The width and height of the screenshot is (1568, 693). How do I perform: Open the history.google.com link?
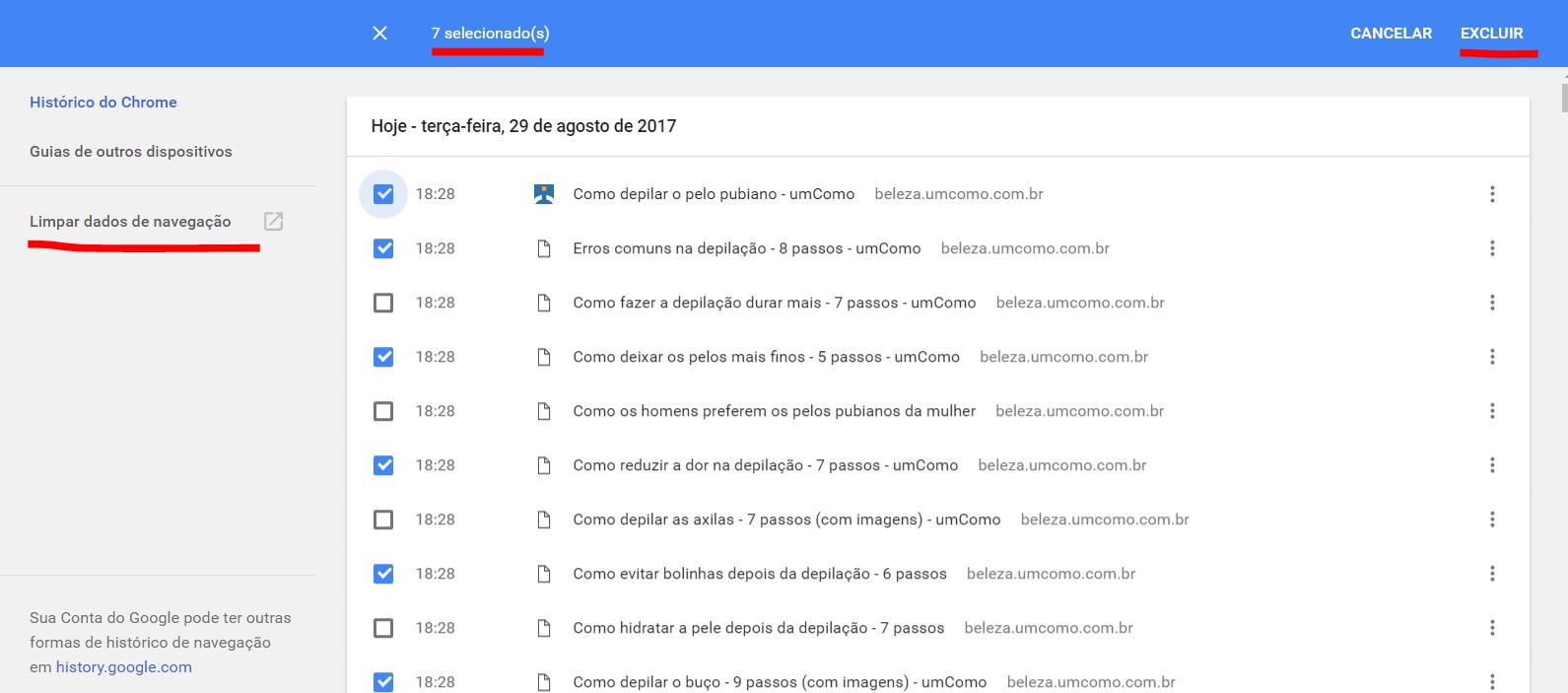click(x=124, y=667)
